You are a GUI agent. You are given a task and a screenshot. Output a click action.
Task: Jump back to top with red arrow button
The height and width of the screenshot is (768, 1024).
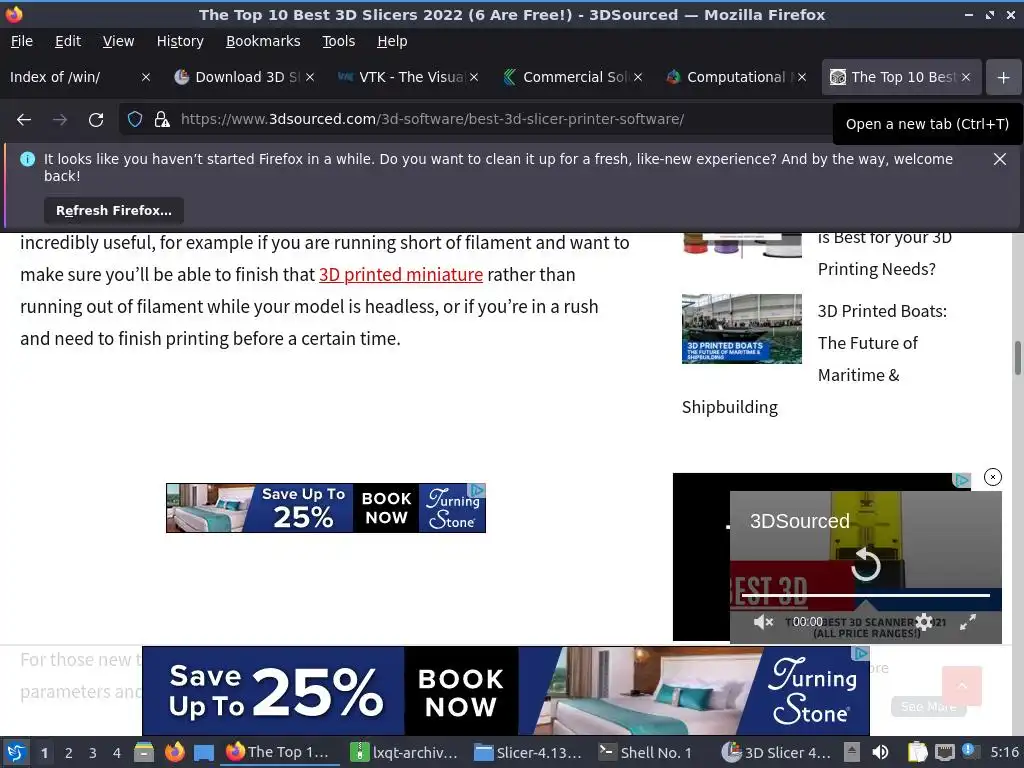pos(961,686)
